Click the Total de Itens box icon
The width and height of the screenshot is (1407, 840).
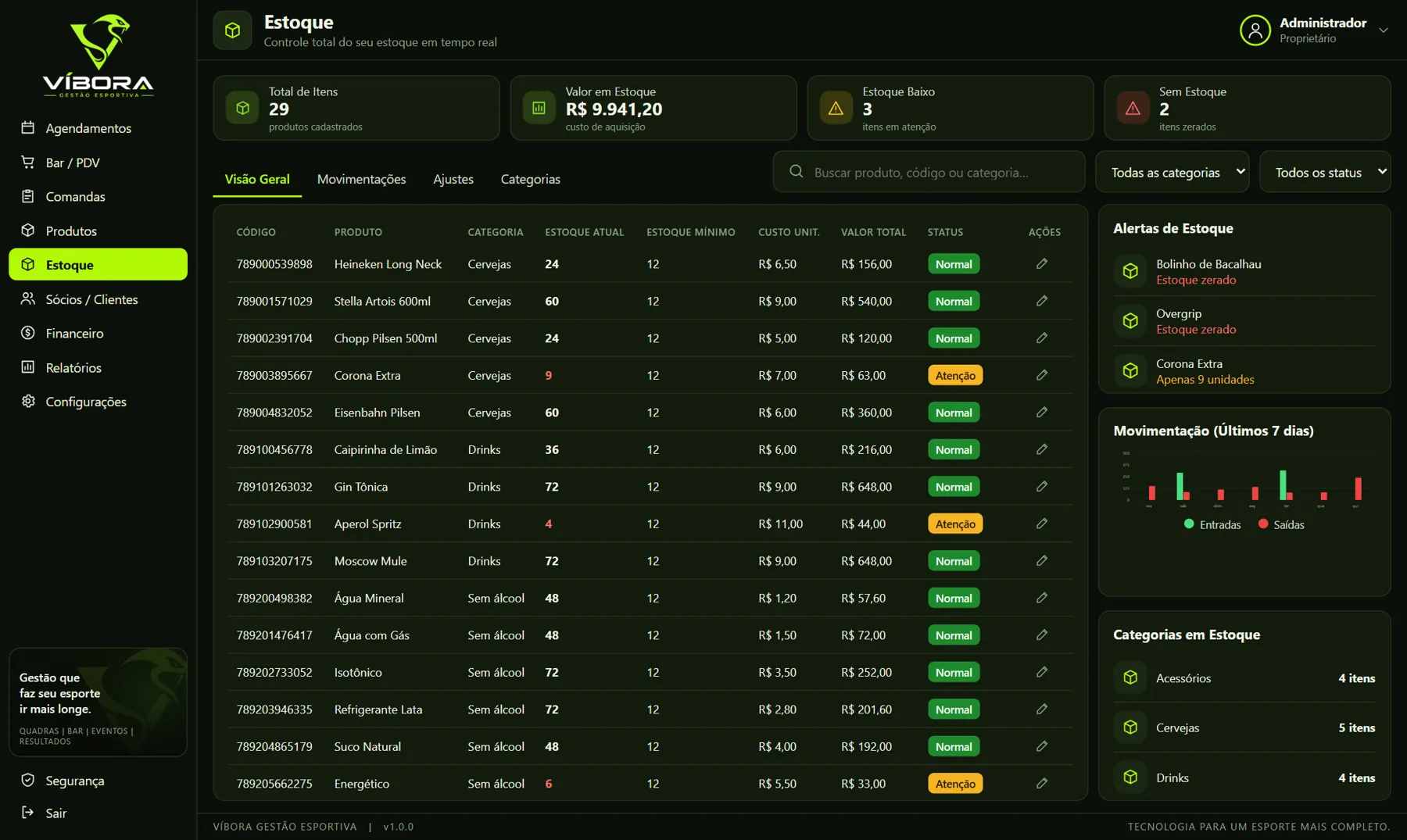[x=242, y=108]
